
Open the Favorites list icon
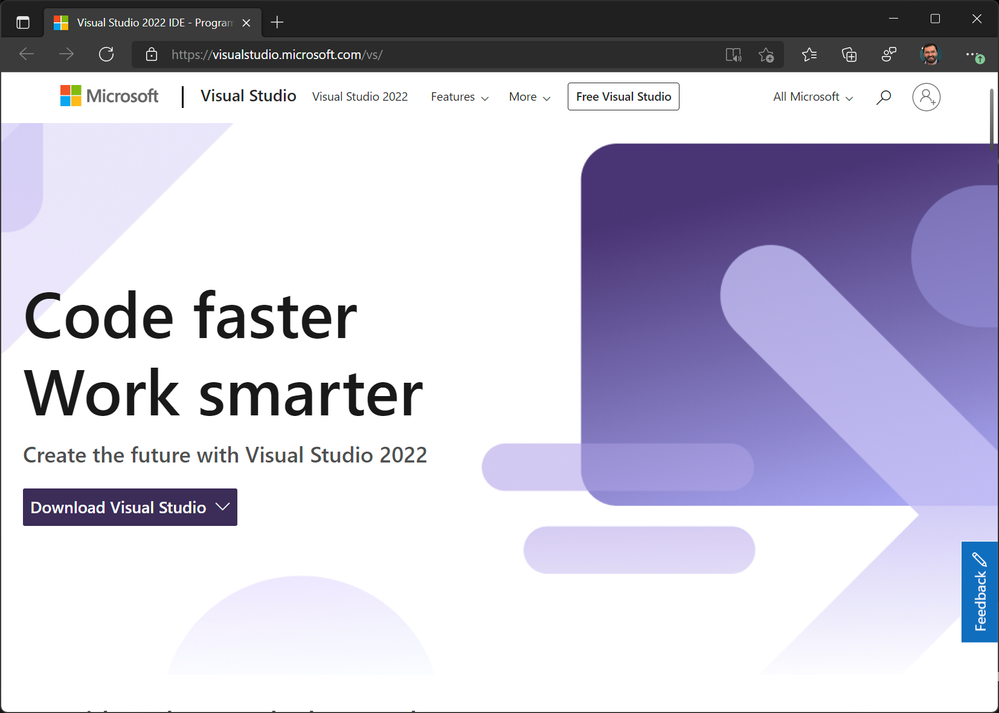coord(809,55)
